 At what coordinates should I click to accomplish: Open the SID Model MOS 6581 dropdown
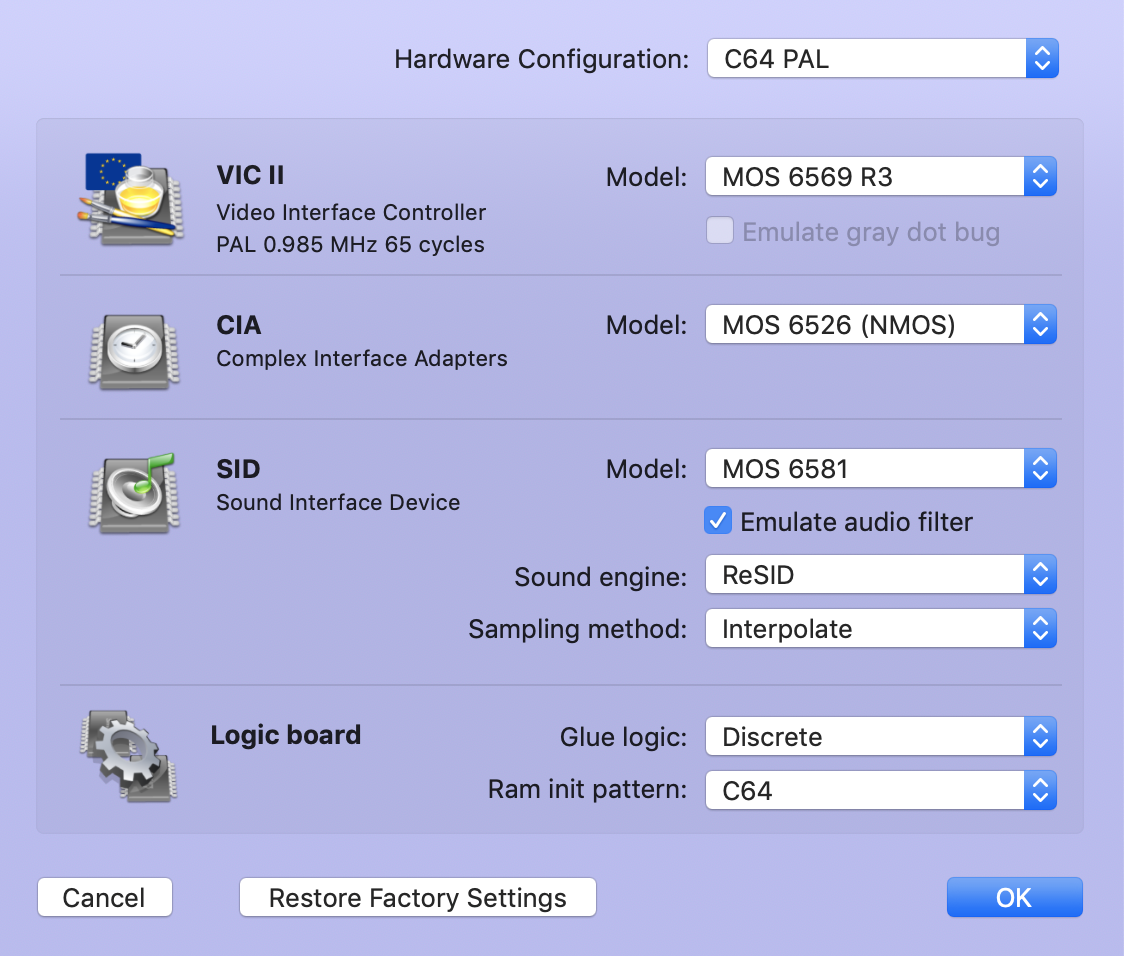coord(881,468)
